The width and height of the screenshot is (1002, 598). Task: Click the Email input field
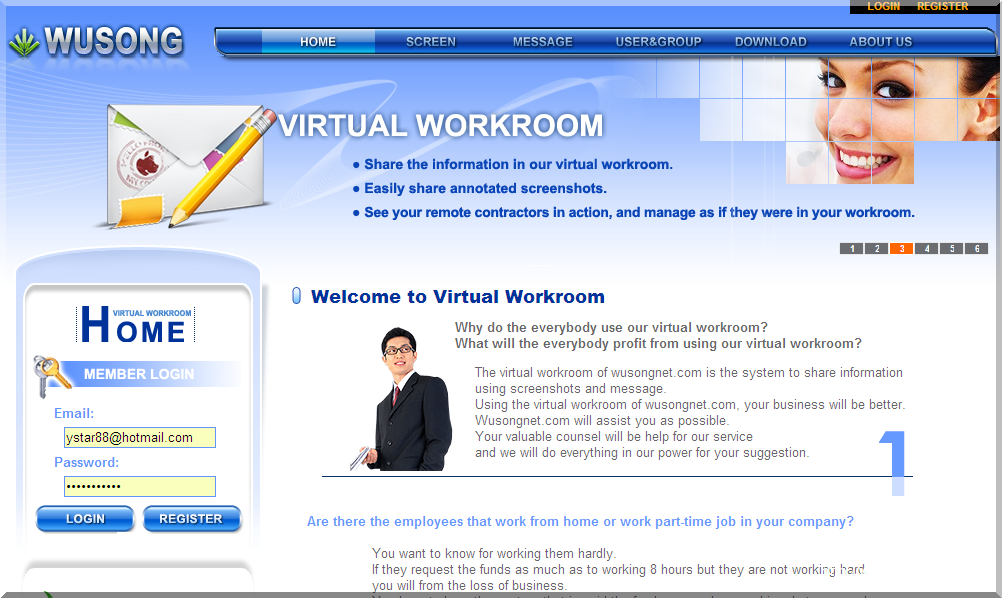click(139, 437)
